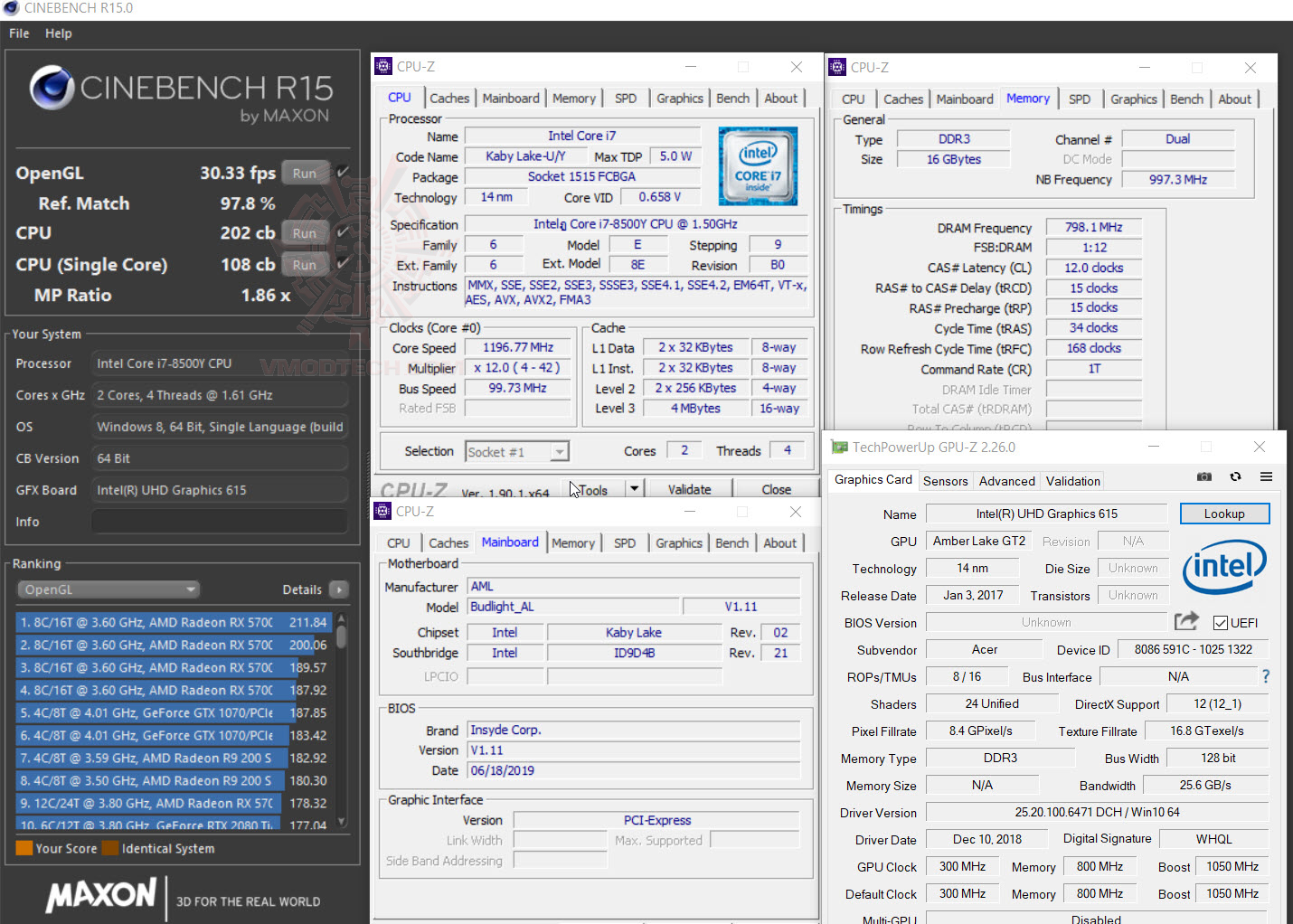Click the Intel logo in GPU-Z
Viewport: 1293px width, 924px height.
(1224, 567)
